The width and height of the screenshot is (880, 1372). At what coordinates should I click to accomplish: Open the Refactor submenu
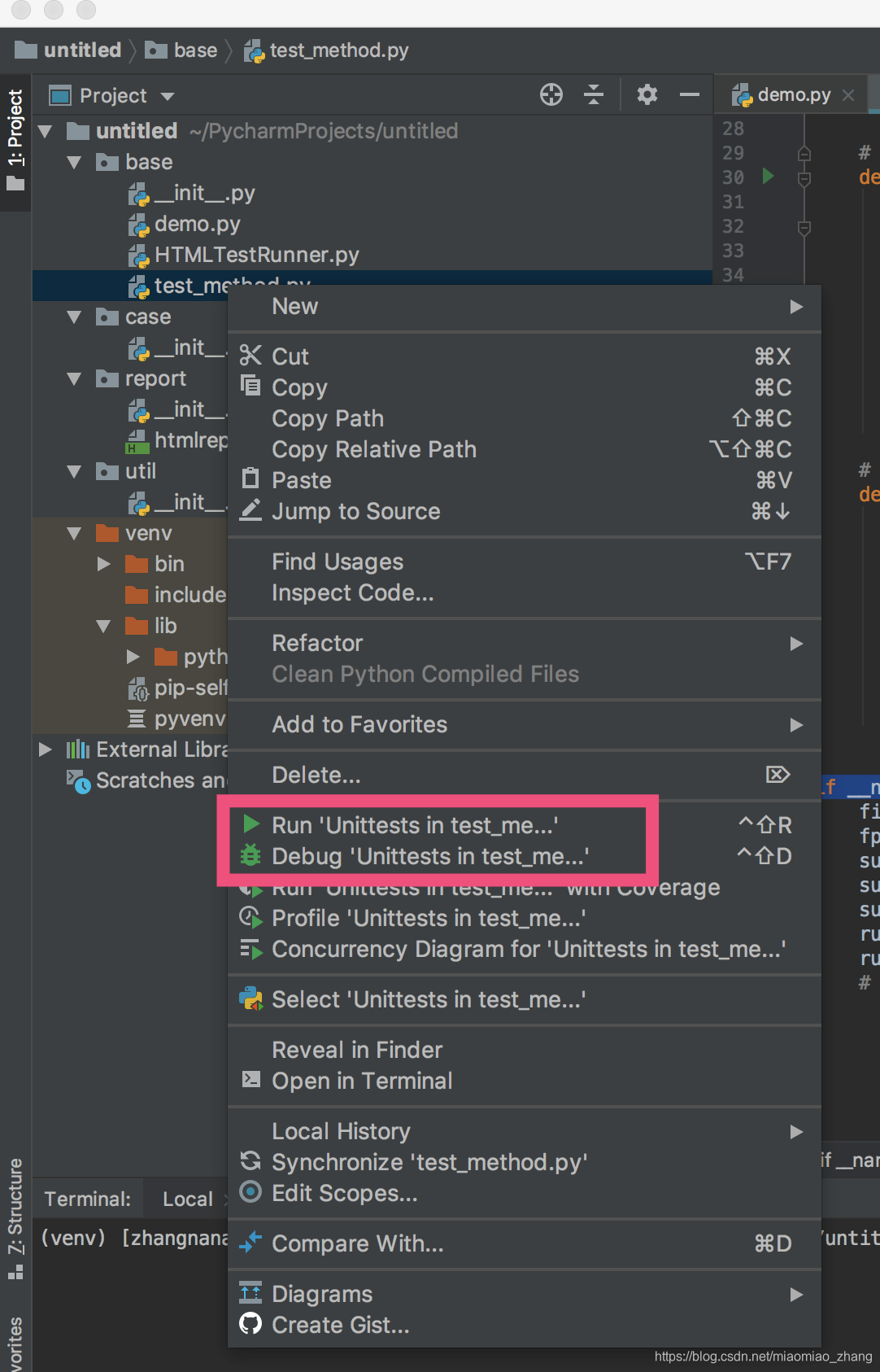coord(525,643)
